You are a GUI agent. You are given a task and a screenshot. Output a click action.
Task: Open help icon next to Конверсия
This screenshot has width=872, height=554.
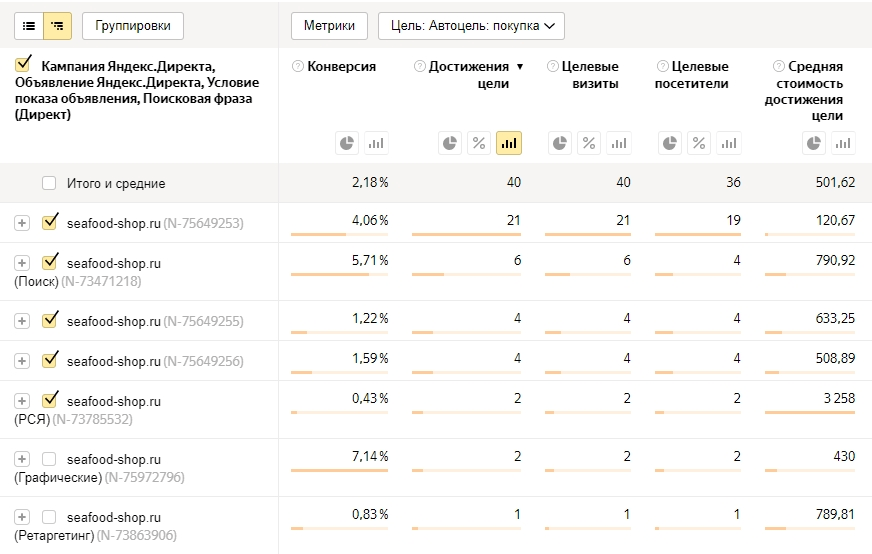pyautogui.click(x=297, y=67)
